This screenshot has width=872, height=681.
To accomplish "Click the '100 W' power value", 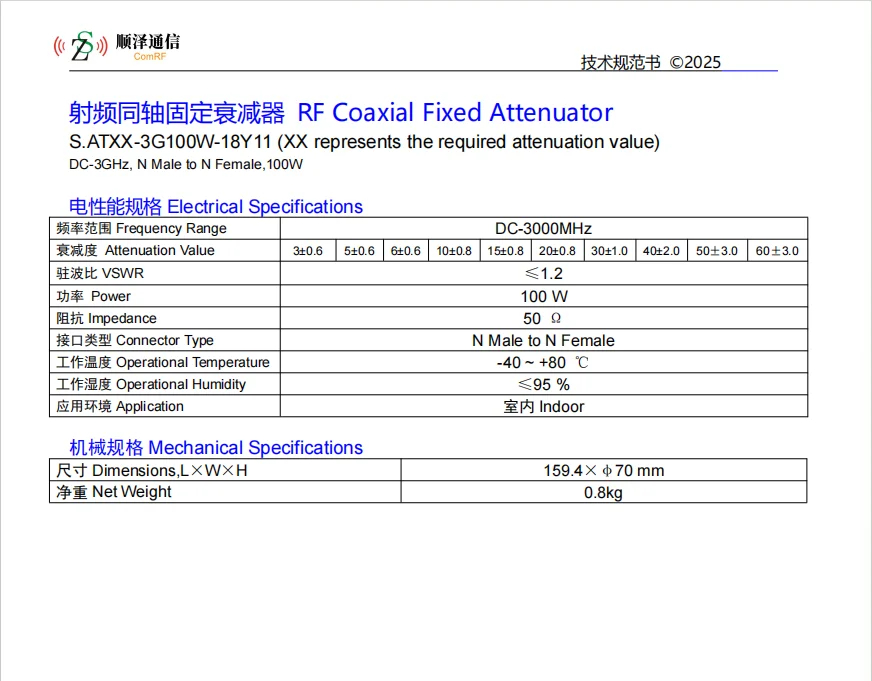I will coord(543,296).
